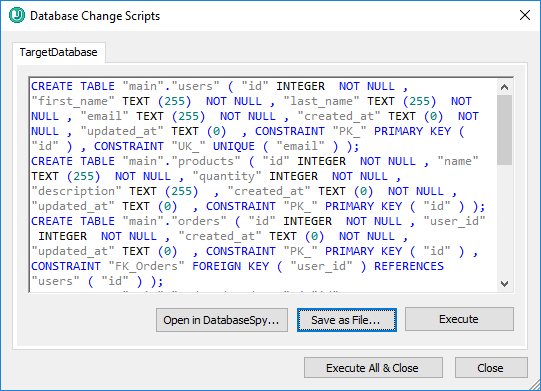541x391 pixels.
Task: Close the Database Change Scripts dialog
Action: (x=525, y=15)
